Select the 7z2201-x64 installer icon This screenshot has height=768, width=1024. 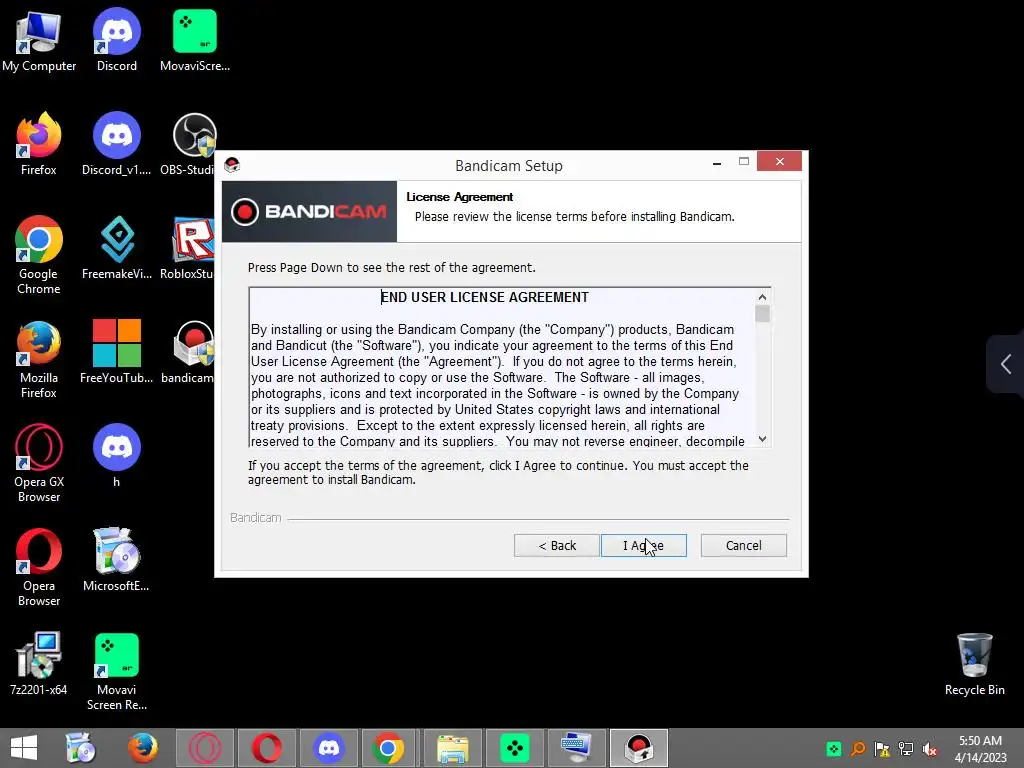[39, 663]
